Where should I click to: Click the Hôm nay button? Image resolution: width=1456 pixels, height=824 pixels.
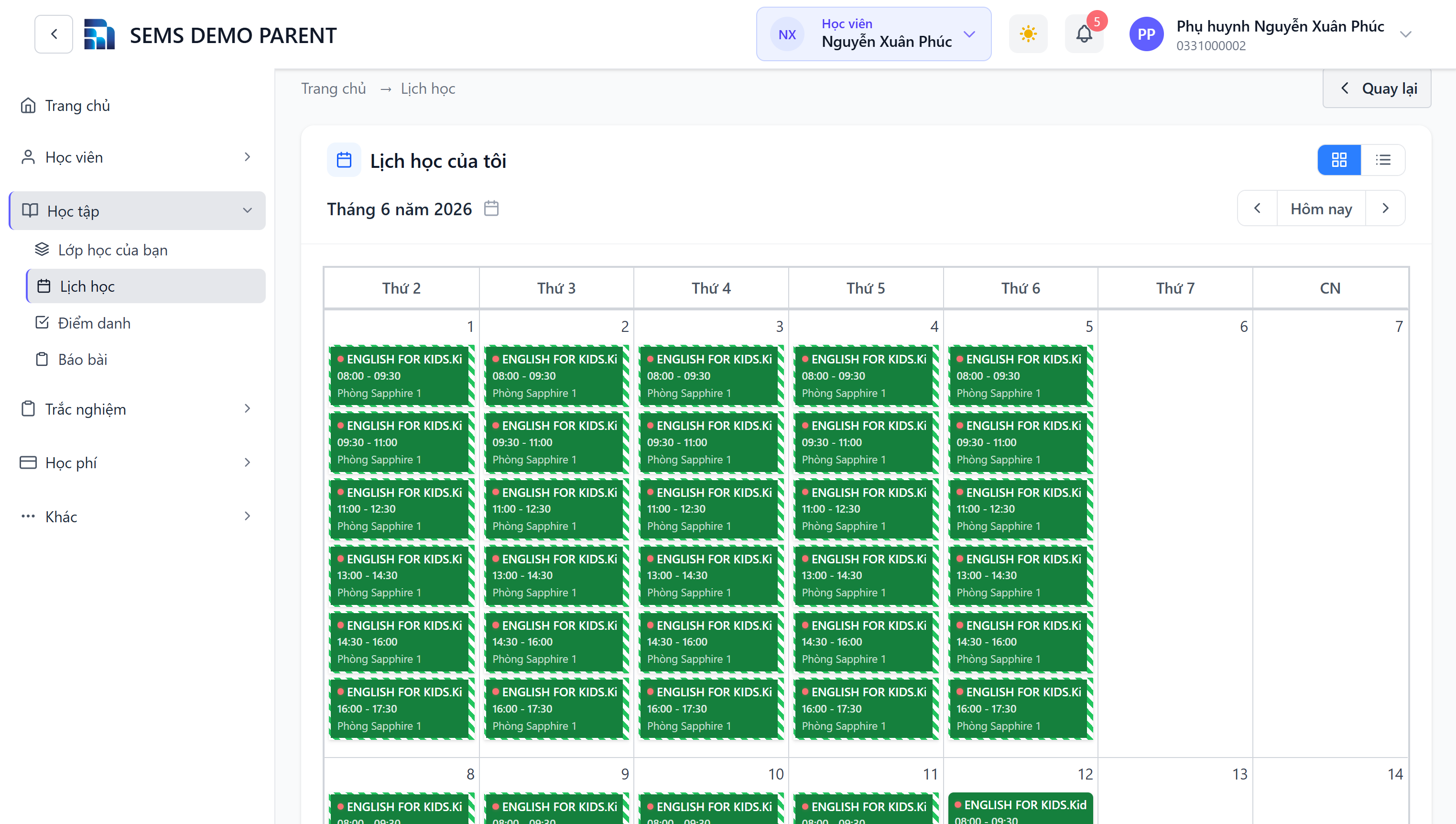(x=1321, y=208)
